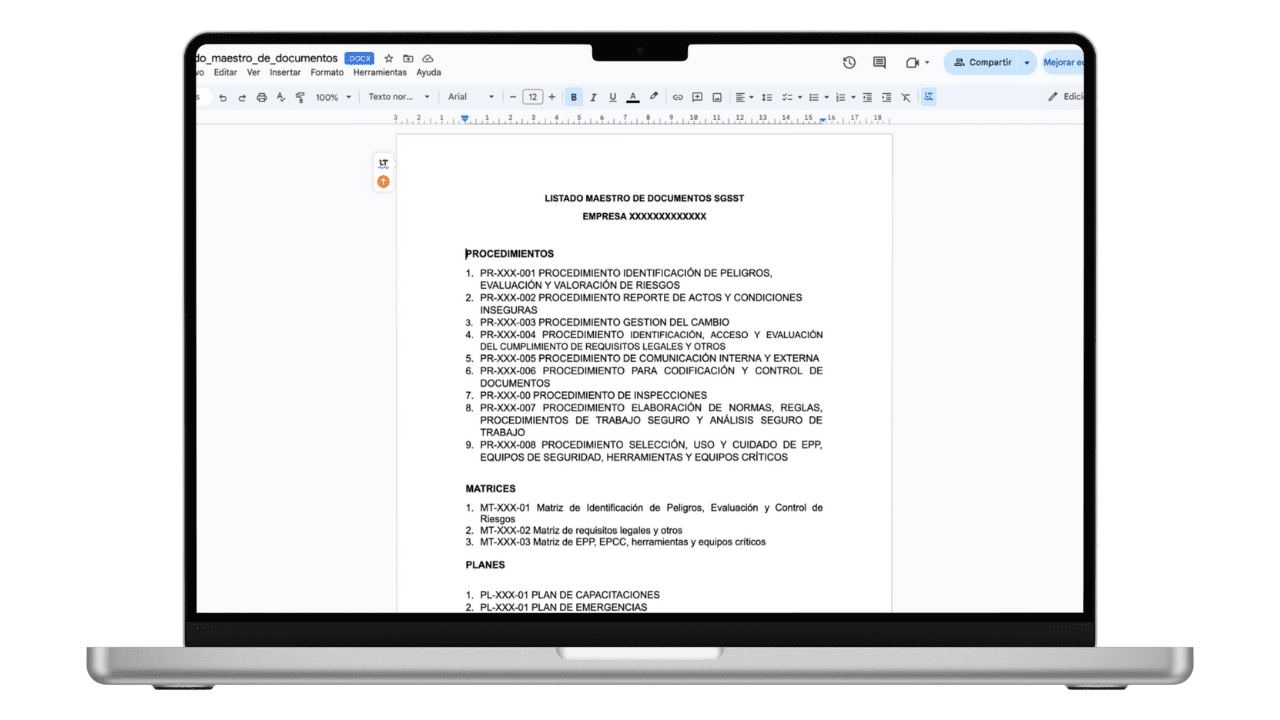Star the document as favorite
The height and width of the screenshot is (720, 1280).
pyautogui.click(x=389, y=58)
